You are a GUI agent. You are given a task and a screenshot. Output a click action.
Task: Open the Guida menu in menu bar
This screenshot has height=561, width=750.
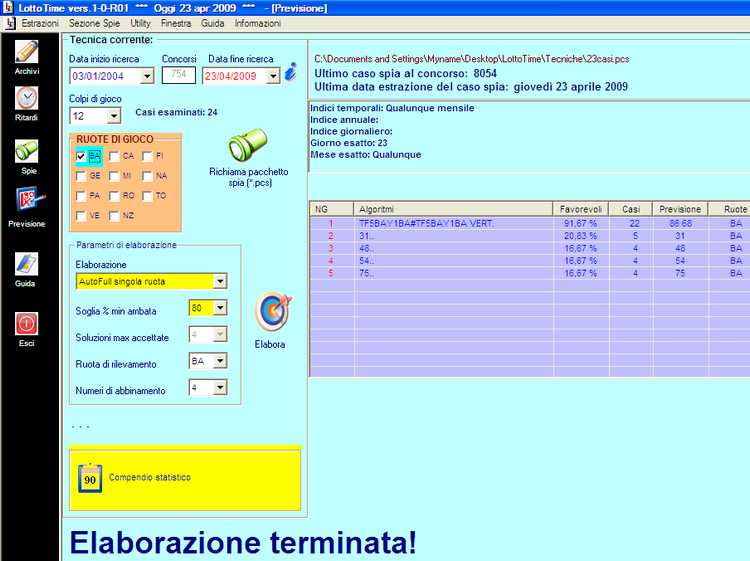pos(212,23)
